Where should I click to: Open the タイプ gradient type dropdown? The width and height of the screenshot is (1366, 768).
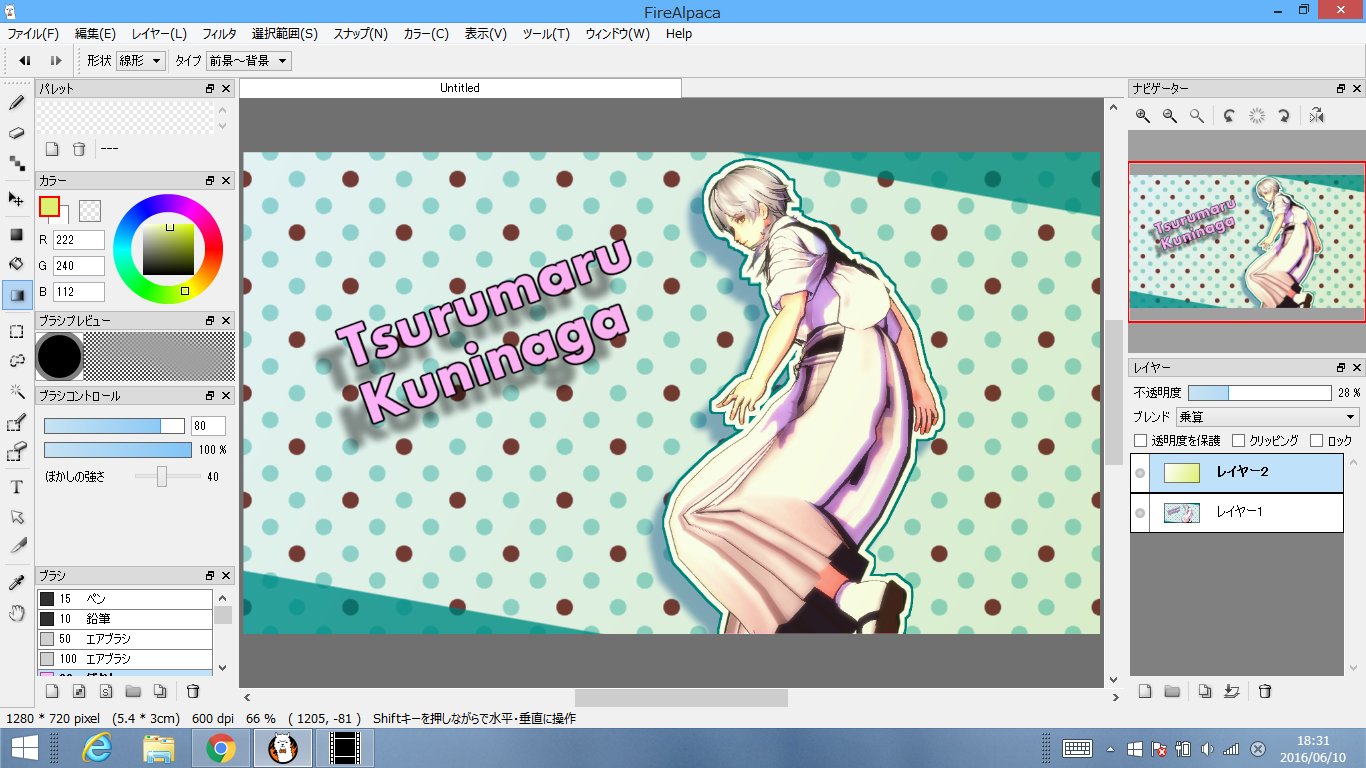tap(248, 61)
